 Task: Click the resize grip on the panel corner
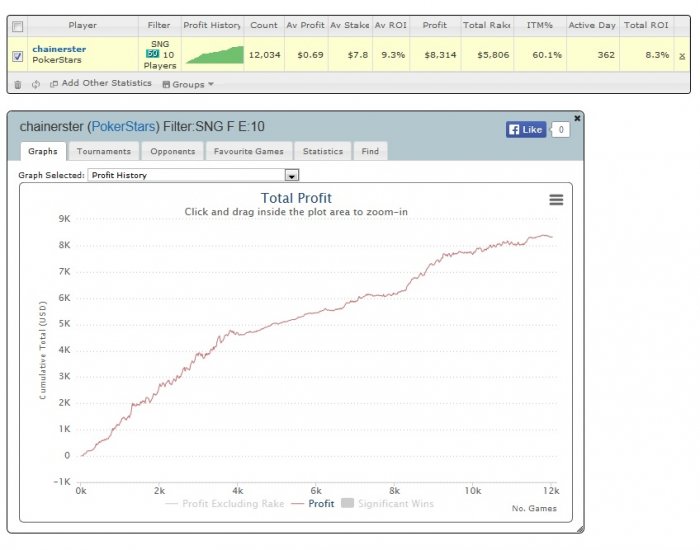click(x=580, y=529)
